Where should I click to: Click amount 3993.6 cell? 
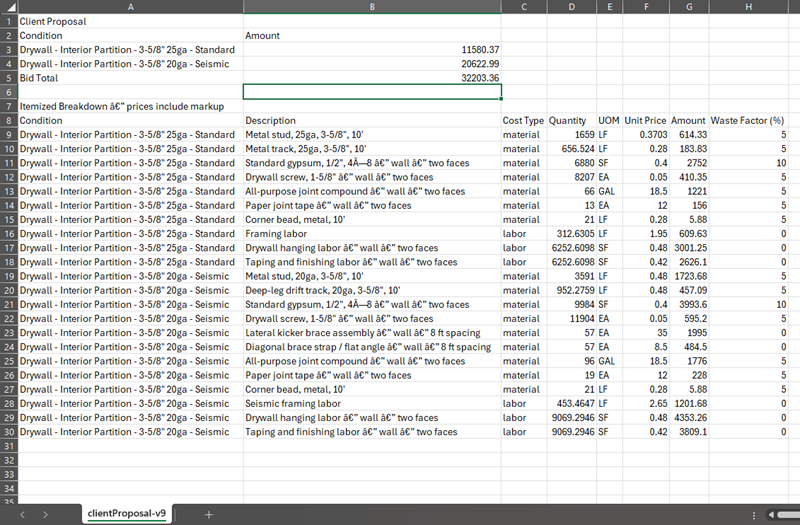(689, 305)
